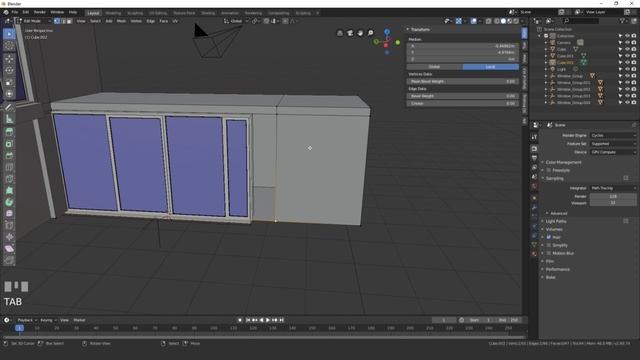Switch to the UV Editing workspace tab
Viewport: 640px width, 360px height.
158,13
